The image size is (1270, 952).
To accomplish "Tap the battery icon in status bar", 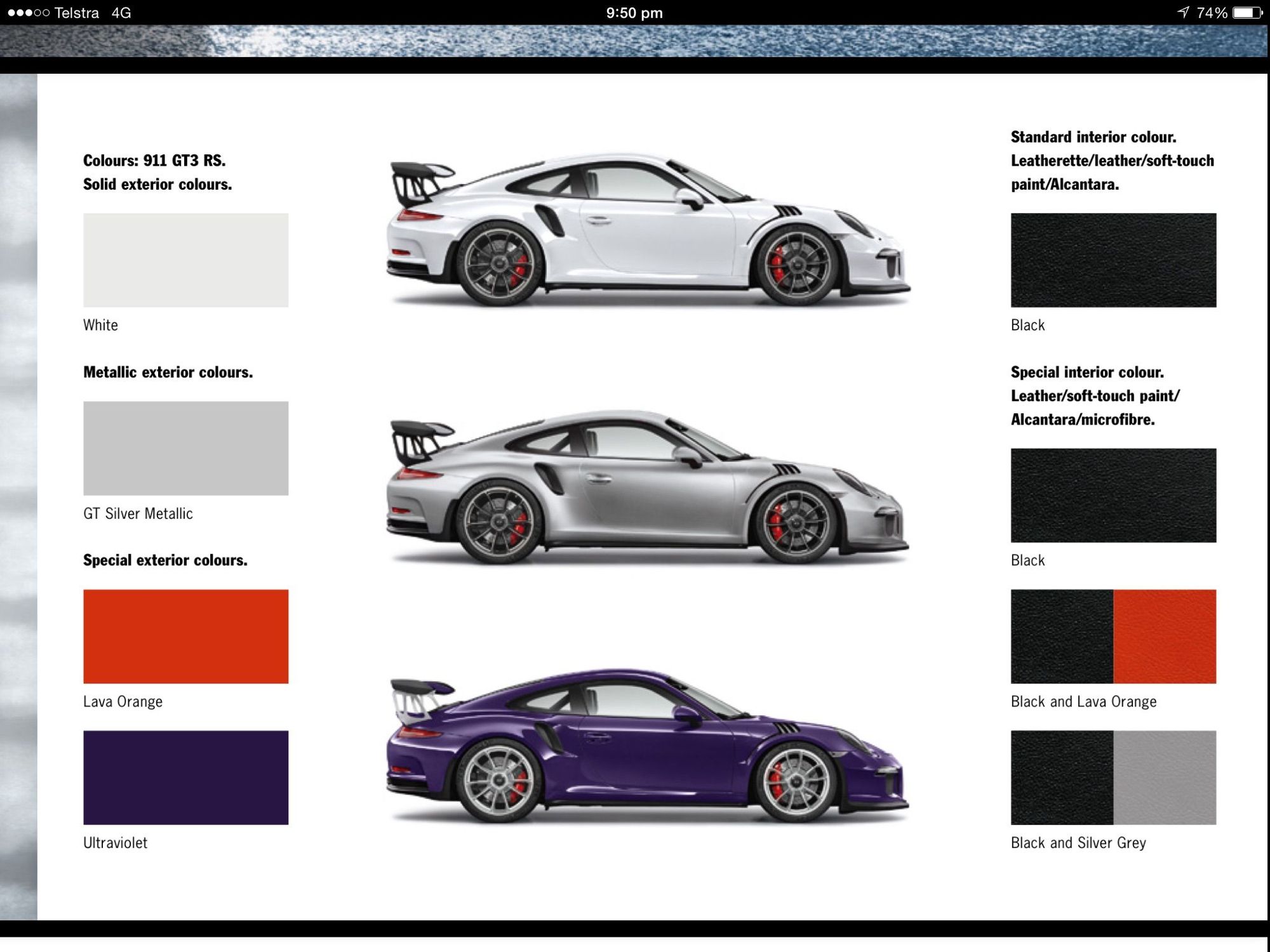I will (1247, 13).
